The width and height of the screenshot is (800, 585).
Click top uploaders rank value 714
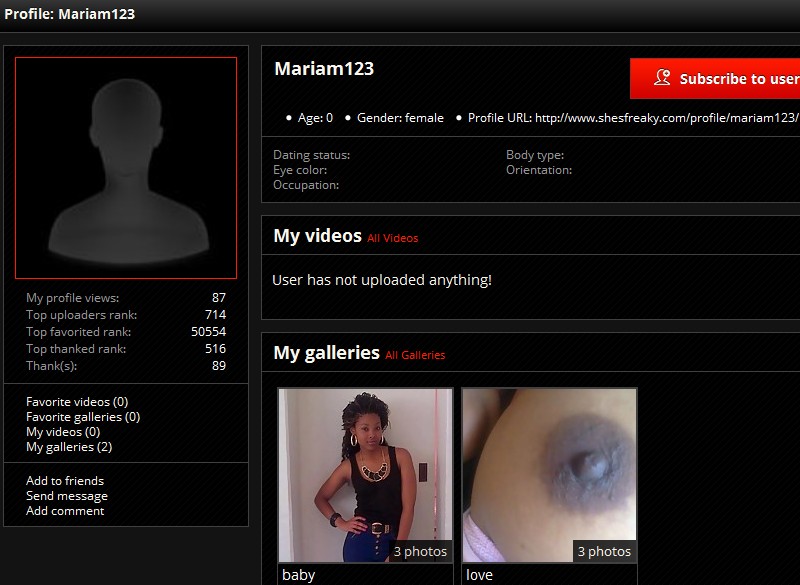tap(215, 315)
